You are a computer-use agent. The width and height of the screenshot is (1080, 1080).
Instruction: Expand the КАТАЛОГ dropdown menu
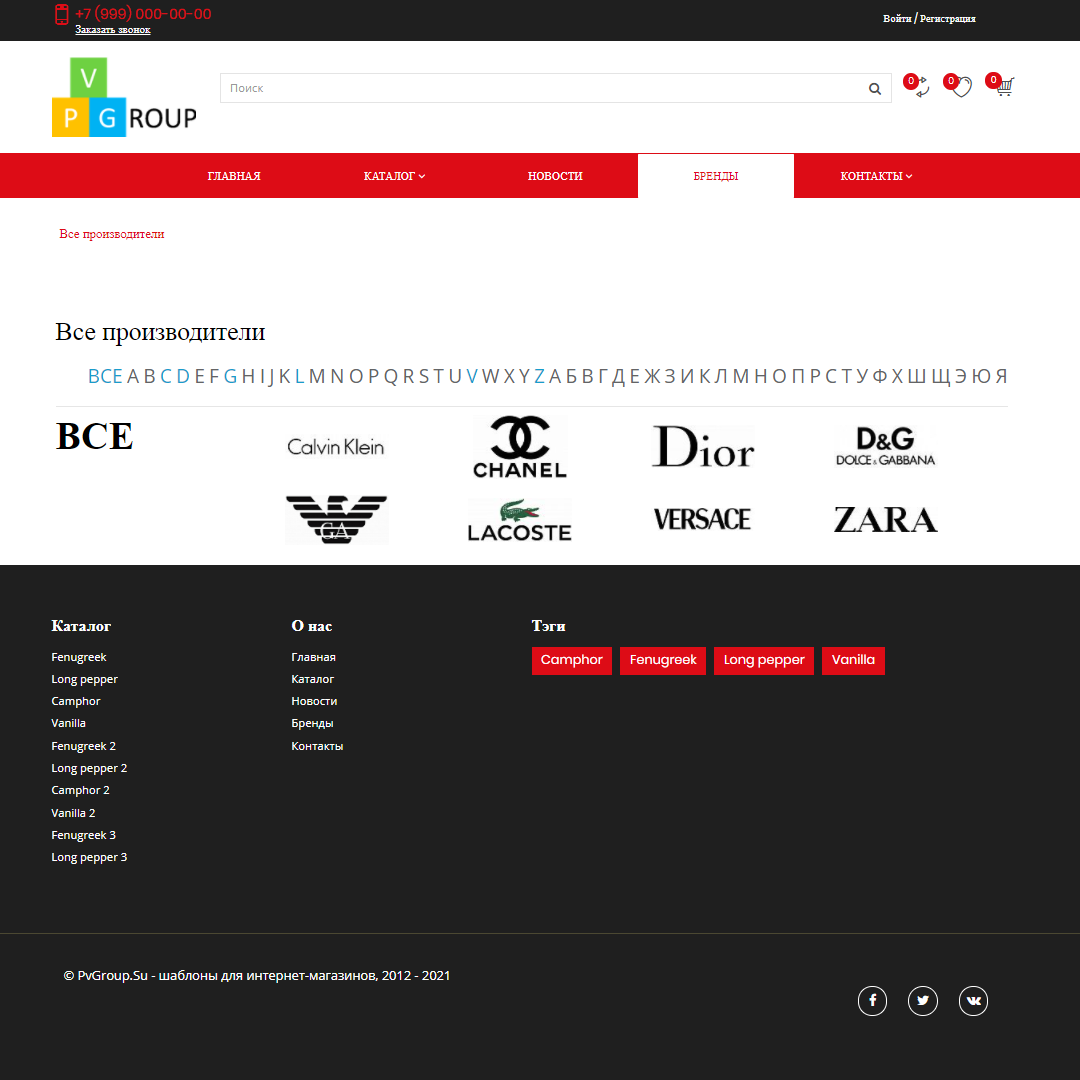(394, 175)
